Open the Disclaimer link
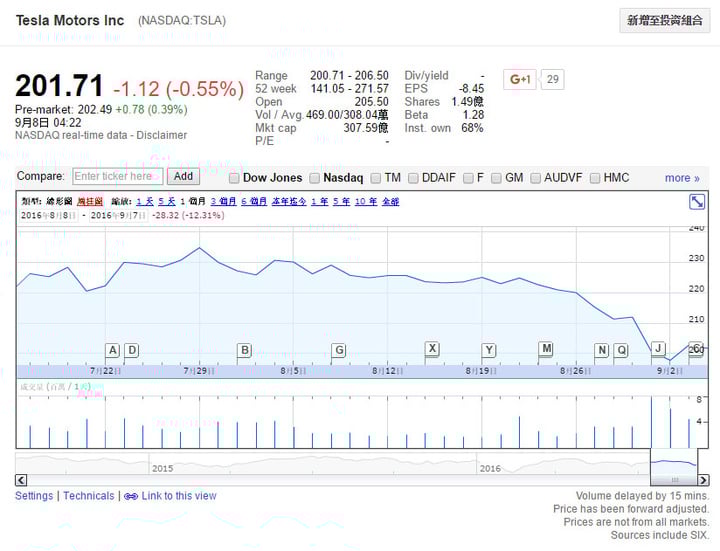This screenshot has width=720, height=551. 162,135
